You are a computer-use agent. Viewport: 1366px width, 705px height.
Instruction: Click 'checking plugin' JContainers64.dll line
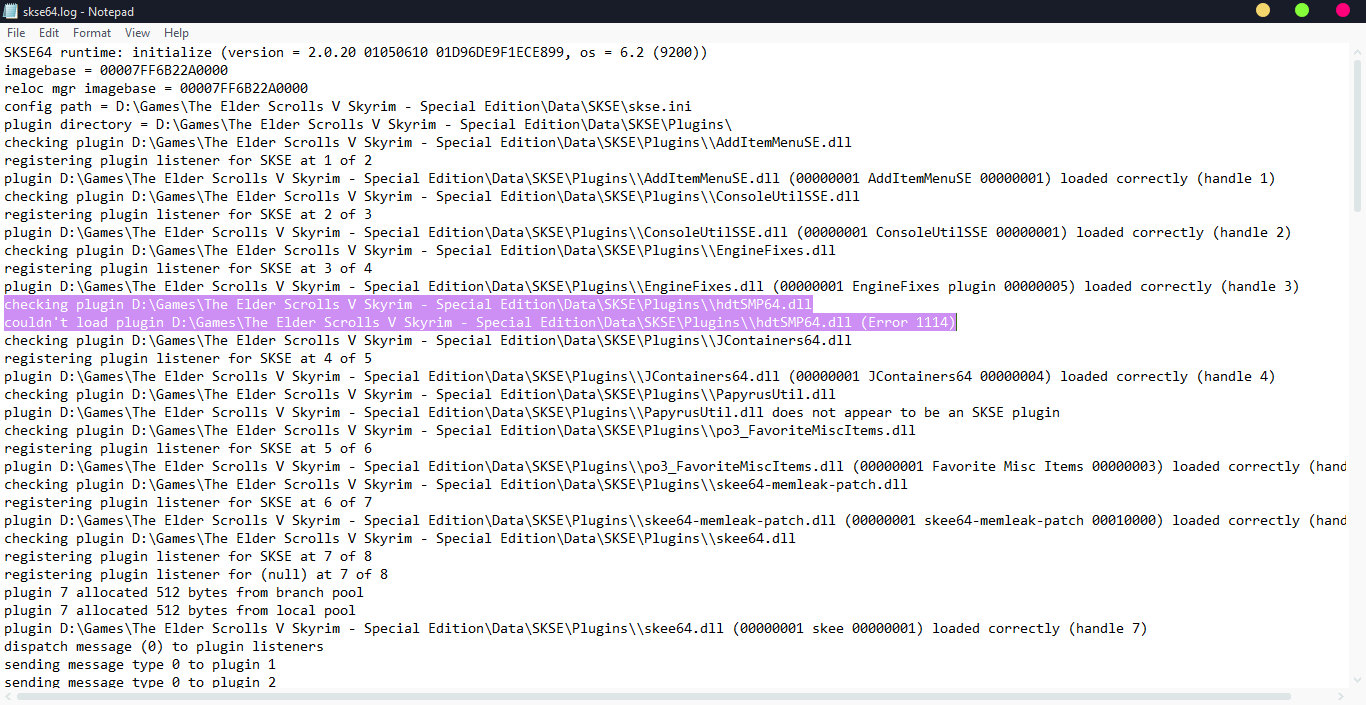point(428,340)
